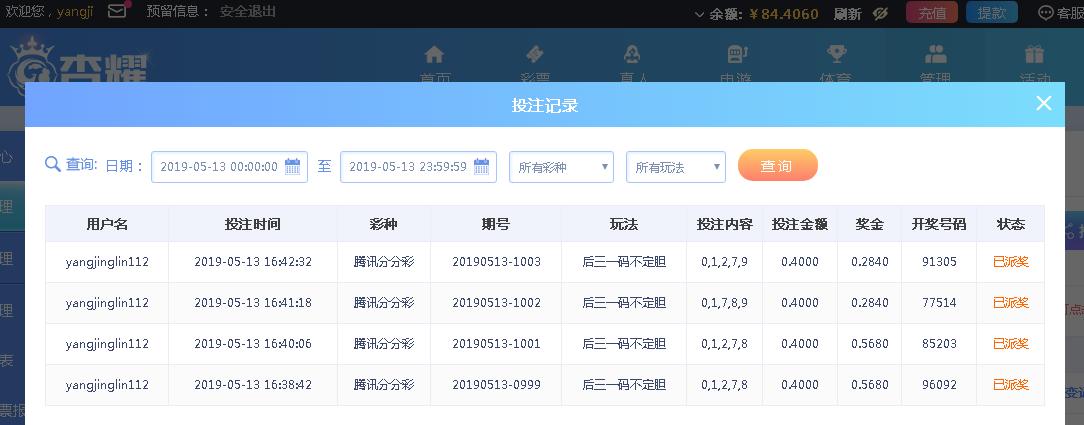Click bet content 0,1,2,7,9
Viewport: 1084px width, 425px height.
pos(725,262)
